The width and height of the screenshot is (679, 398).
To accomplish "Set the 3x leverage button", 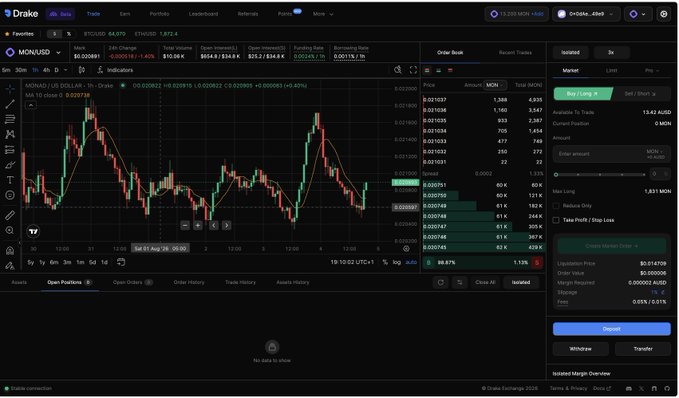I will coord(611,52).
